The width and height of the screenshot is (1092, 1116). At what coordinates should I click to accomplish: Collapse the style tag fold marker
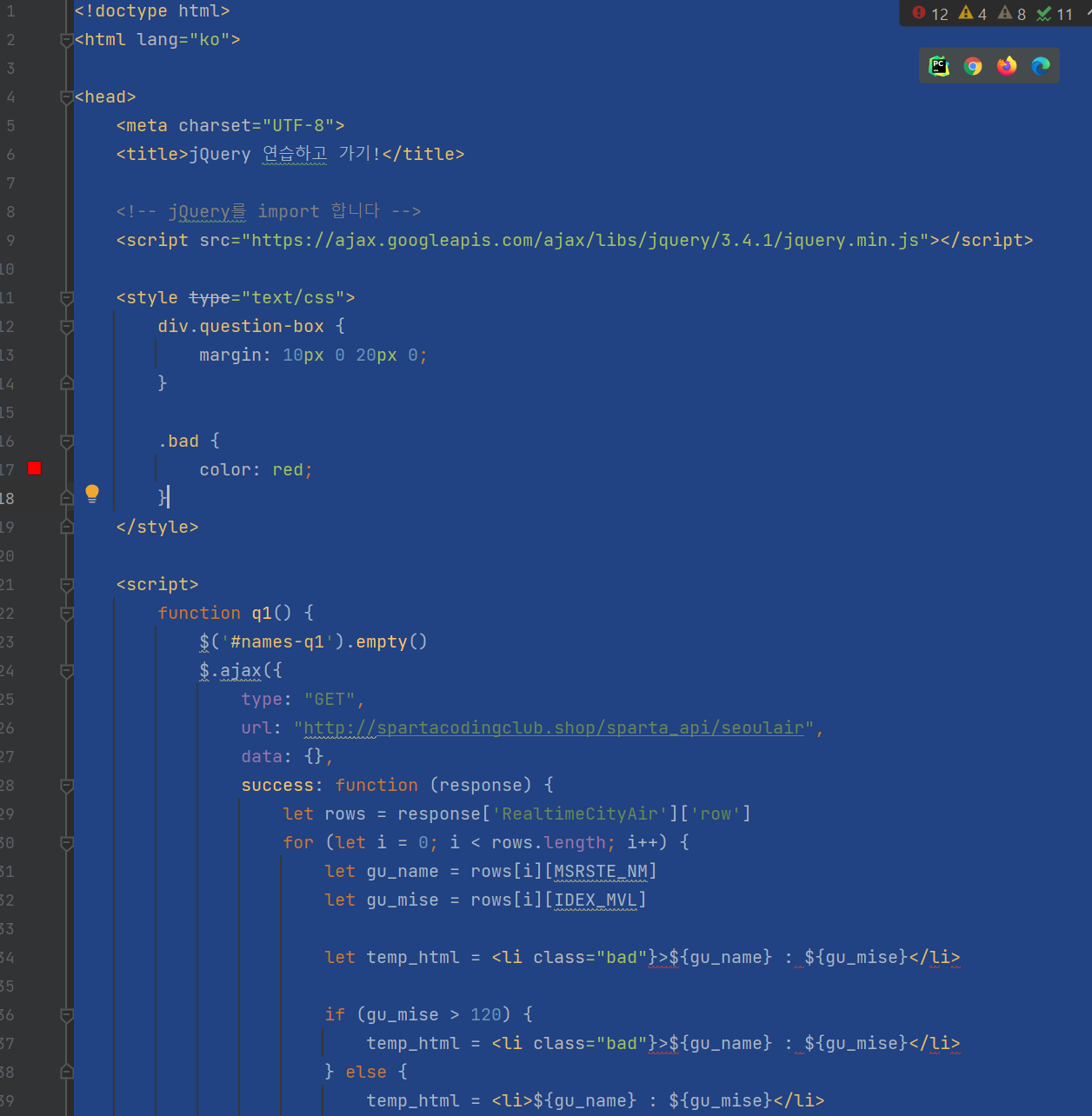pos(67,298)
